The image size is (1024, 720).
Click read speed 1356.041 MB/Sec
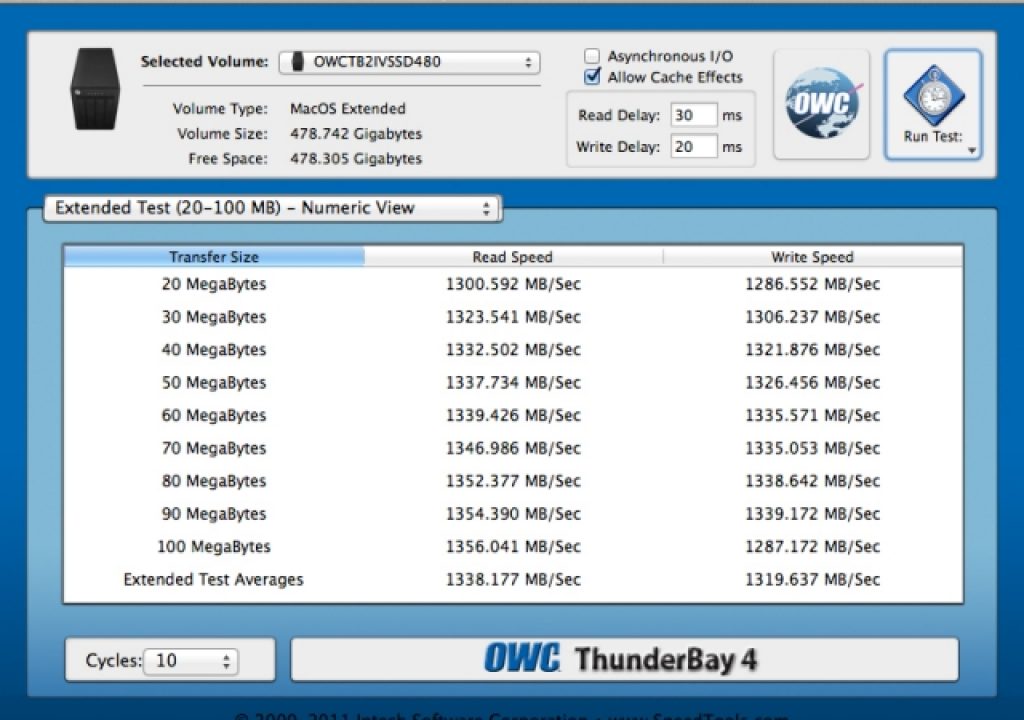coord(513,546)
